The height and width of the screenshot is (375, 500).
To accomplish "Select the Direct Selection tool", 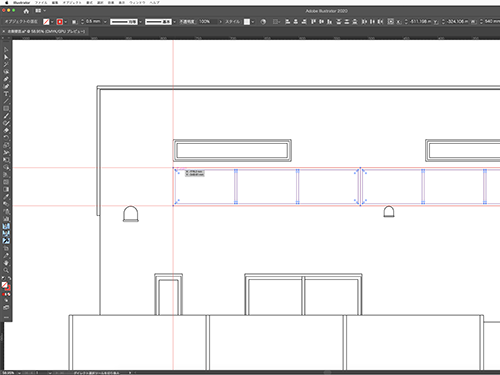I will tap(6, 57).
